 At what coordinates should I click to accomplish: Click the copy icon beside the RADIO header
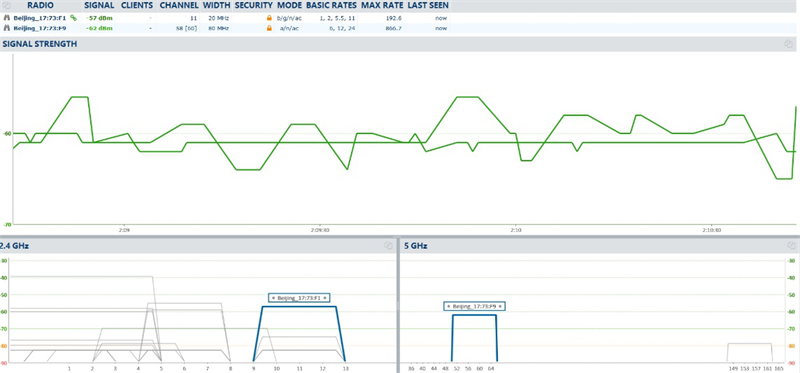(x=7, y=6)
